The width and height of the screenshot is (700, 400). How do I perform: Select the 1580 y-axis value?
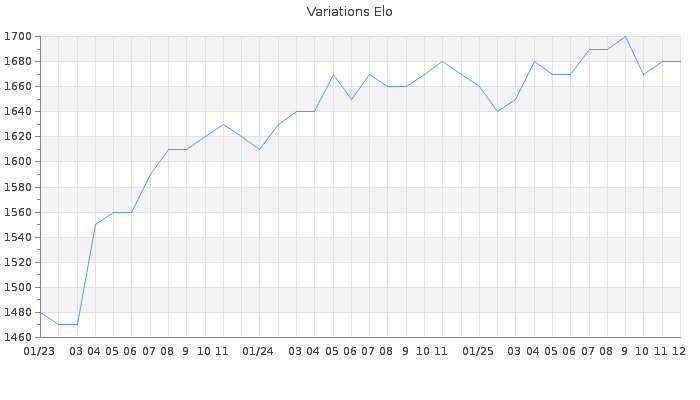click(x=18, y=187)
